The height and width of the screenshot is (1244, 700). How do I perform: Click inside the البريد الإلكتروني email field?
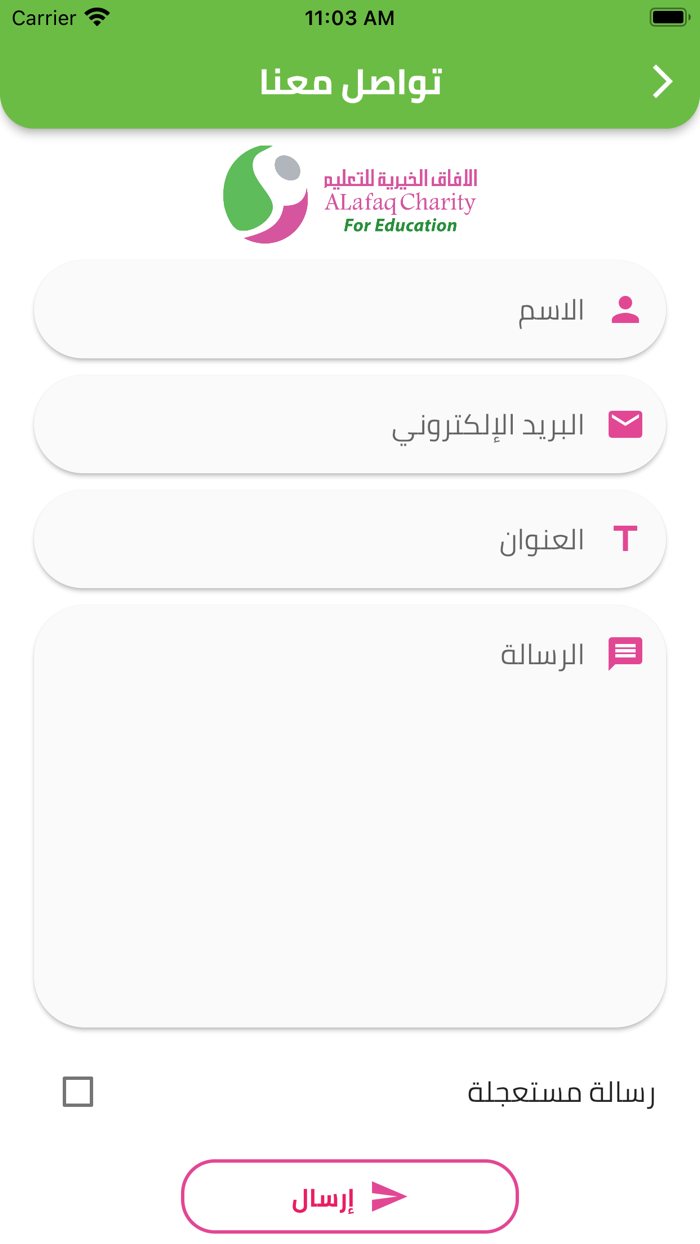pos(350,424)
